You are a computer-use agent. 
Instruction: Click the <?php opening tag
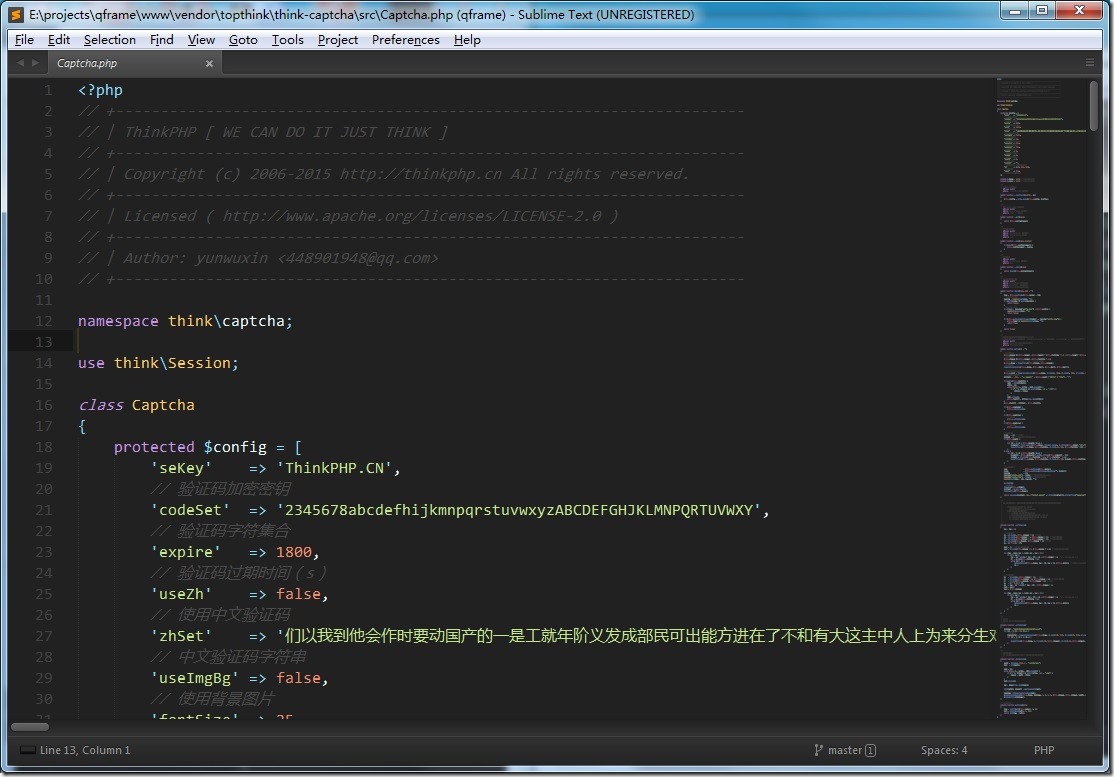point(100,90)
